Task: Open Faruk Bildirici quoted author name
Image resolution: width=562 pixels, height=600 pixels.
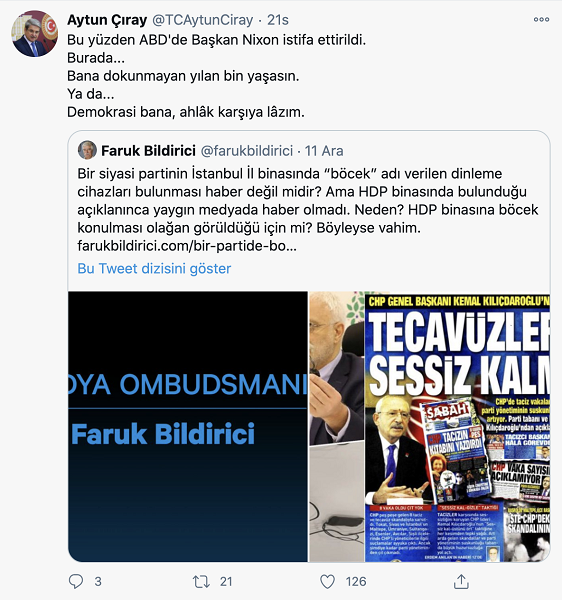Action: [x=148, y=151]
